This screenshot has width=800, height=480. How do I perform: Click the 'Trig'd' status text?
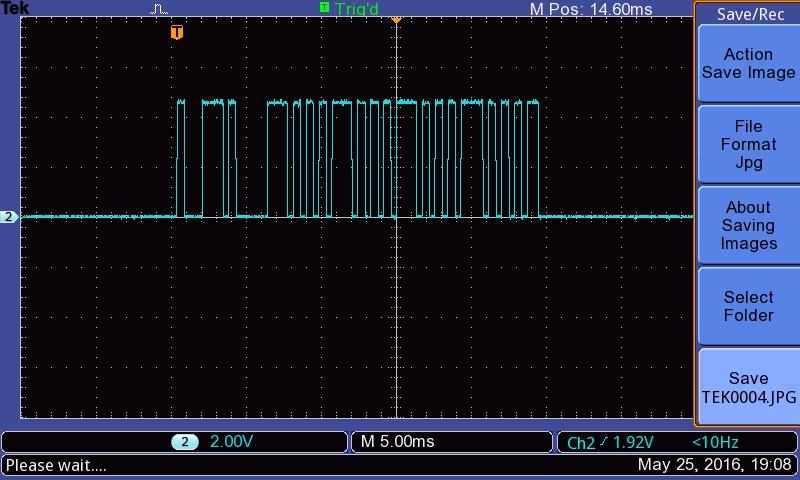click(x=357, y=9)
